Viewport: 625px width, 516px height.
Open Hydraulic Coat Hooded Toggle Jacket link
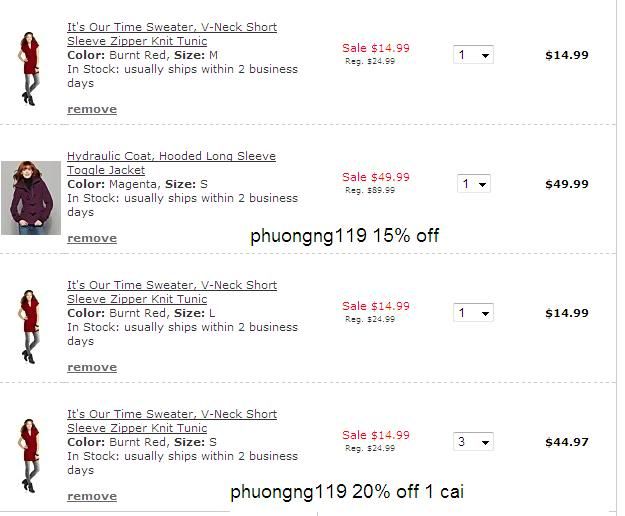[x=170, y=163]
